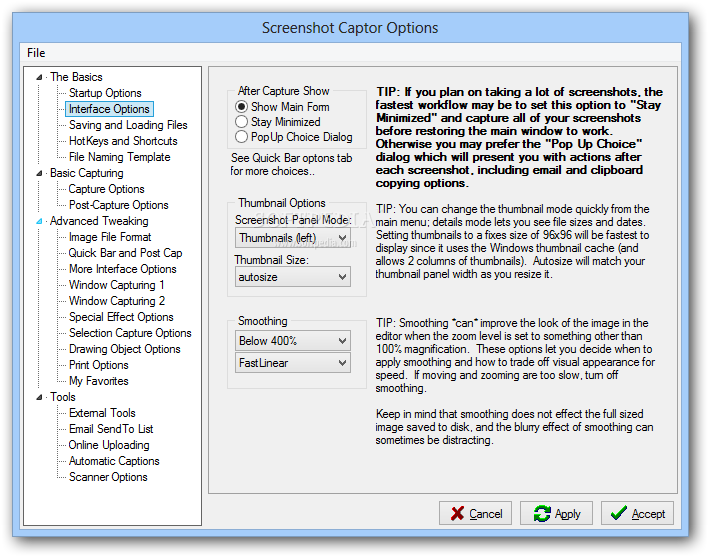This screenshot has height=557, width=709.
Task: Select Startup Options in the tree
Action: point(105,93)
